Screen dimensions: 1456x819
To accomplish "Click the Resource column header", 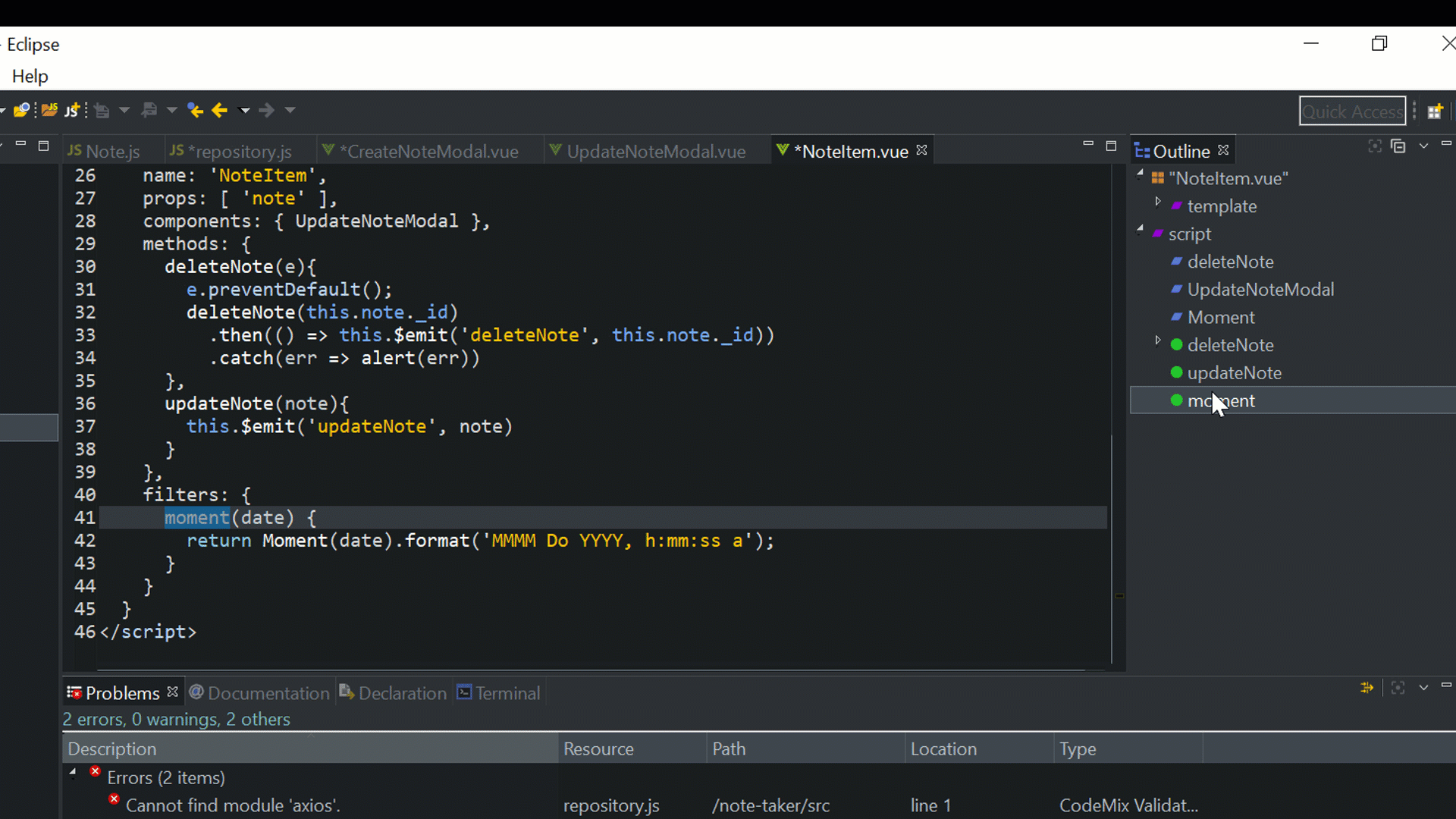I will [x=598, y=749].
